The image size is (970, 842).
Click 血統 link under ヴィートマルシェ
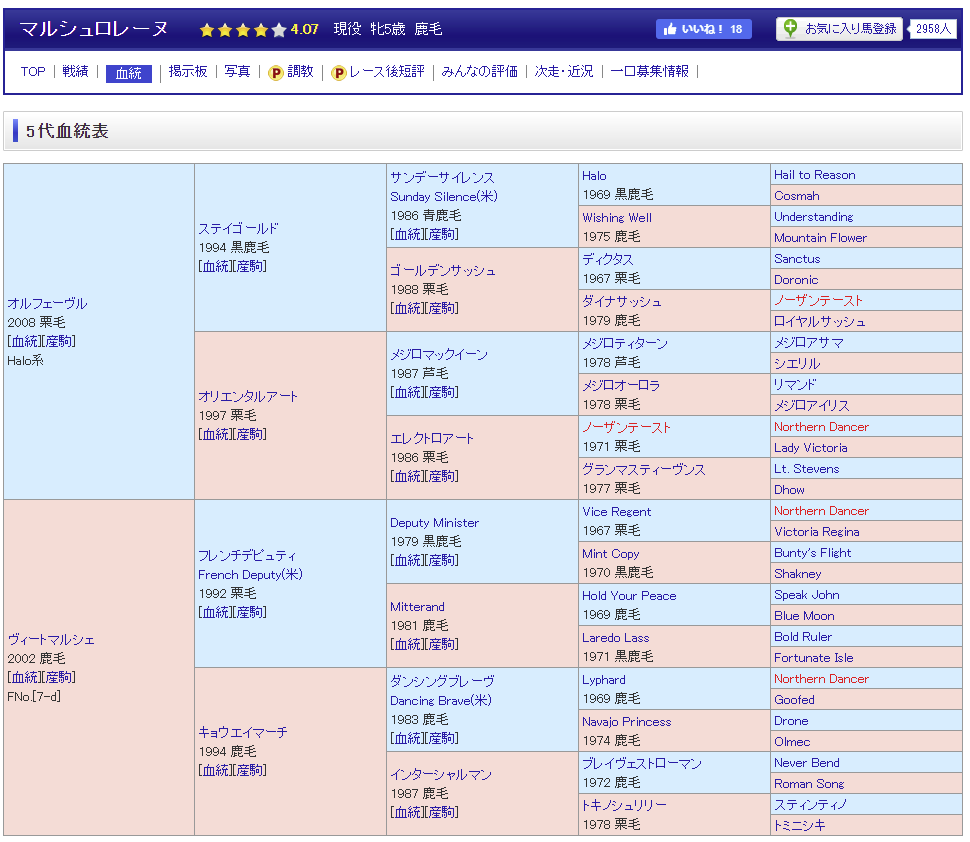pyautogui.click(x=25, y=677)
